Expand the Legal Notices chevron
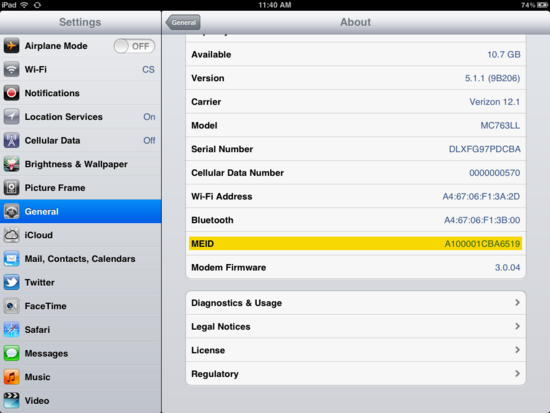This screenshot has width=550, height=413. (517, 326)
